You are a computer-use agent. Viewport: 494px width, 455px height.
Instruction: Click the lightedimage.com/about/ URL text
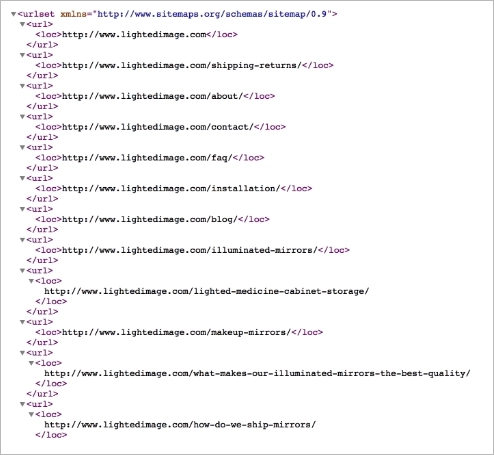pyautogui.click(x=152, y=96)
